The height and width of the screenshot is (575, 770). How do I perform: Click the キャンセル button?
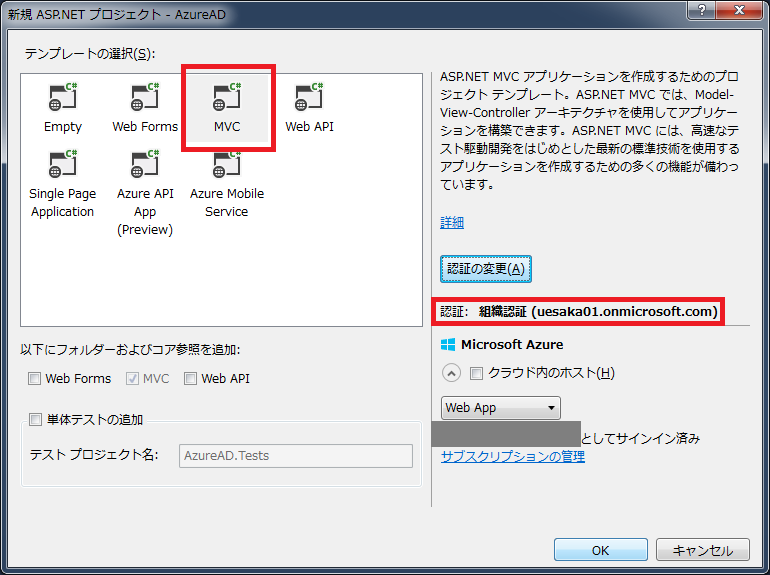pos(703,550)
